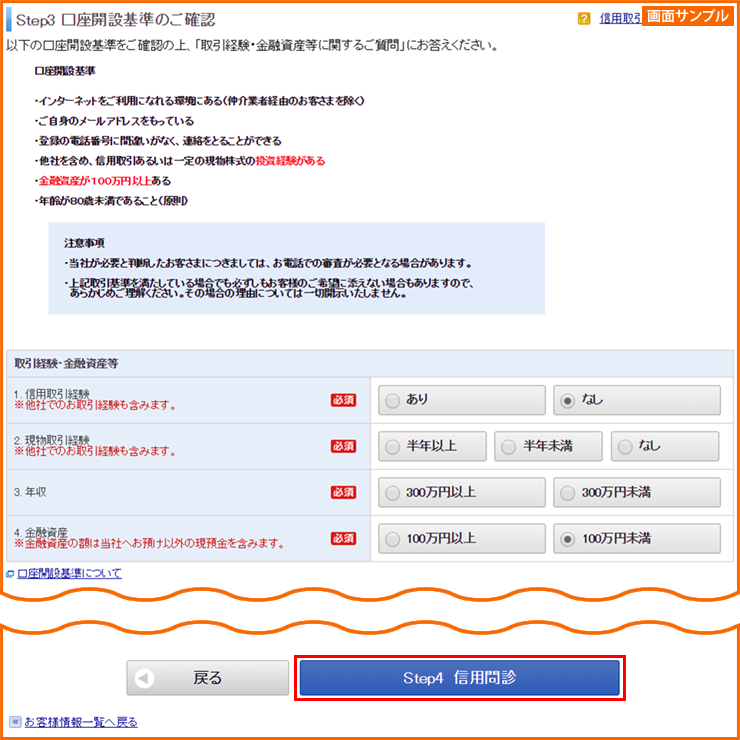
Task: Click the small icon beside 口座開設基準について
Action: point(10,574)
